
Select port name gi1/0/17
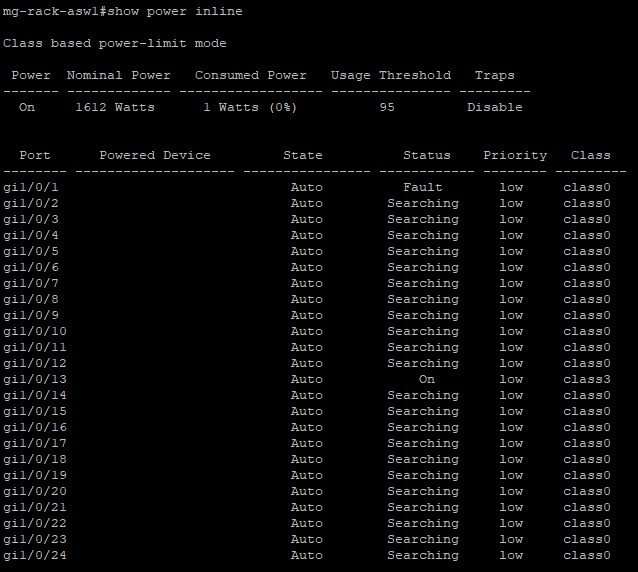coord(35,443)
